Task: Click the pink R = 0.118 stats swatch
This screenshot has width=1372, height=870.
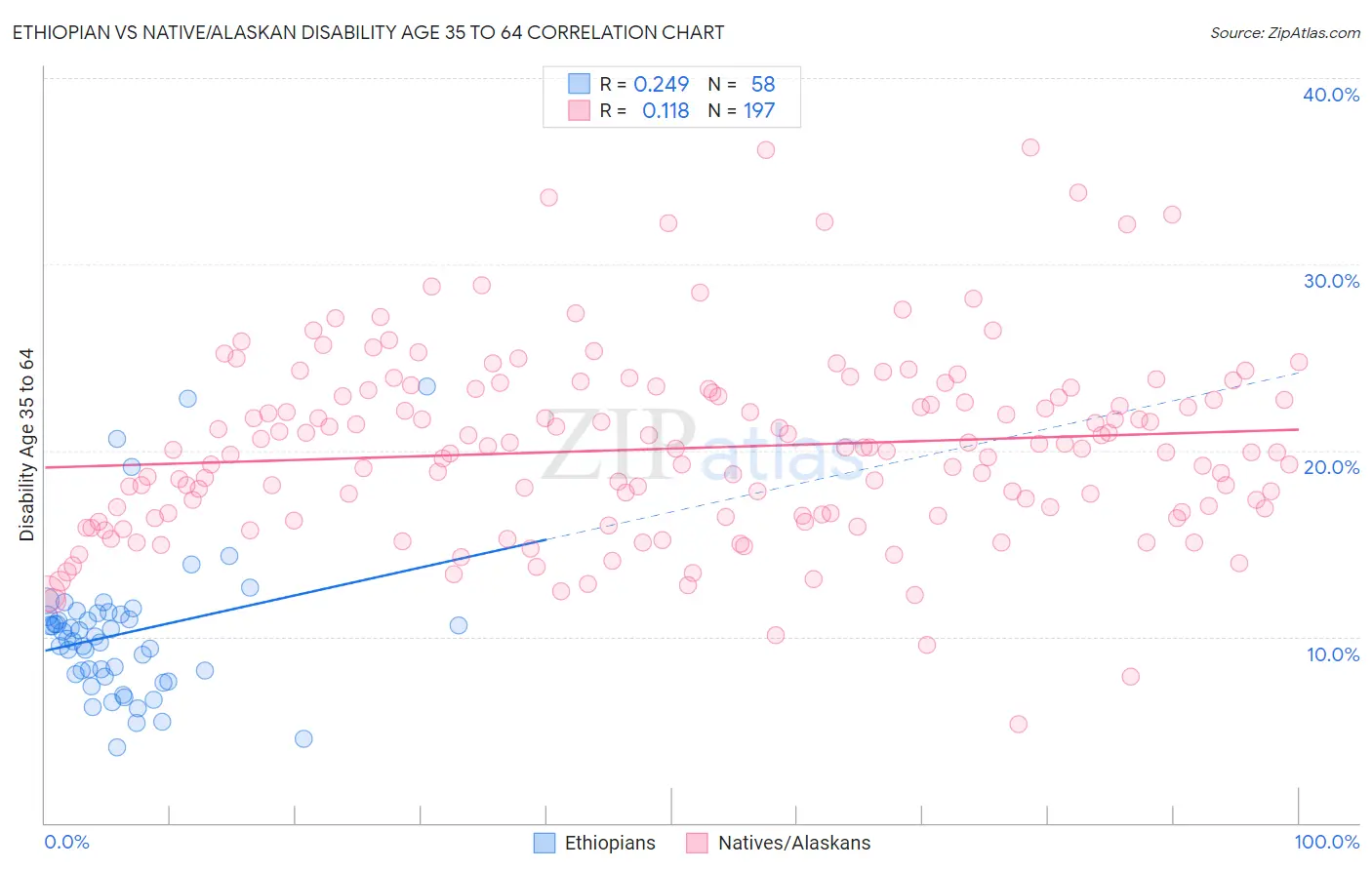Action: point(580,110)
